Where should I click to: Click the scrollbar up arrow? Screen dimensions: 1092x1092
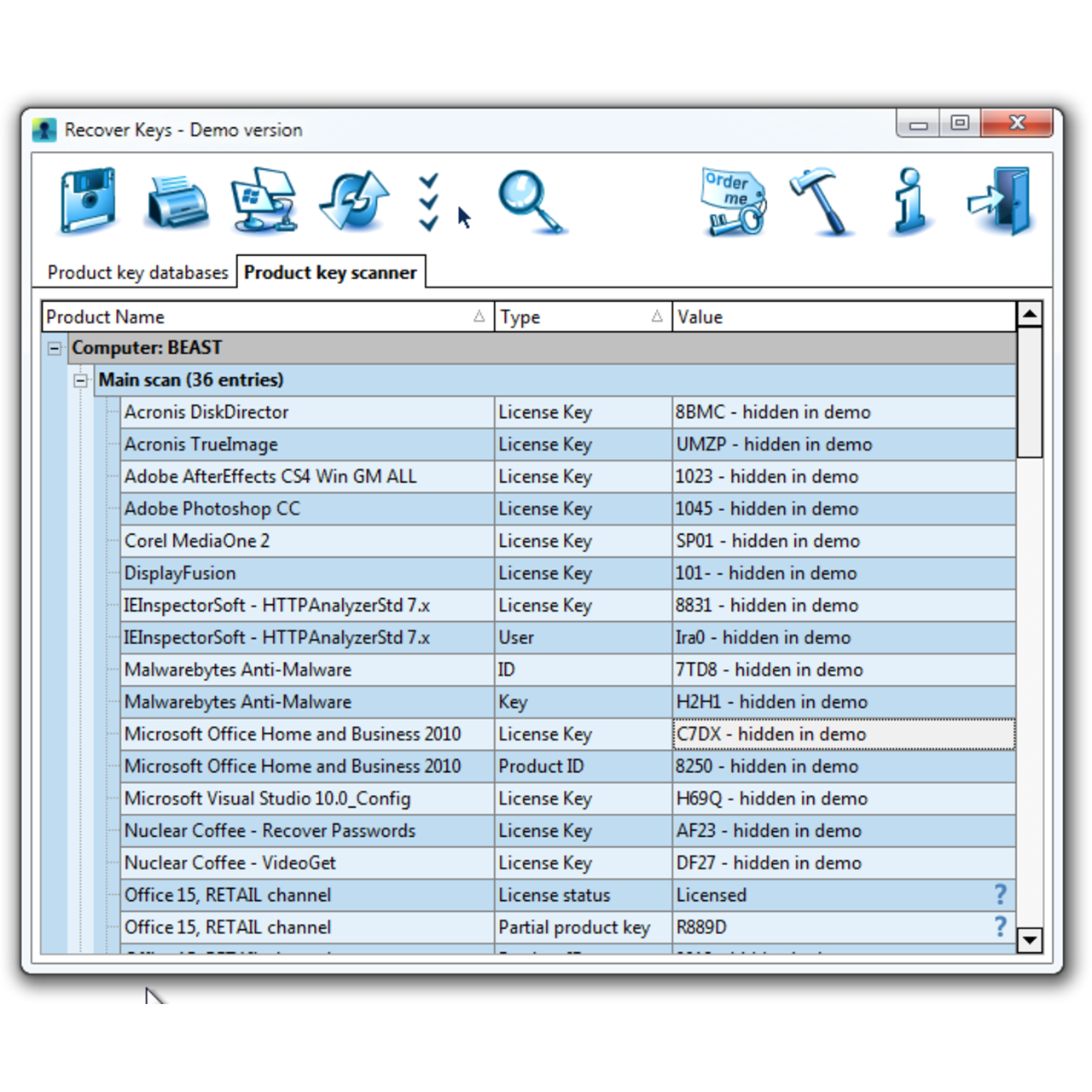(1030, 315)
